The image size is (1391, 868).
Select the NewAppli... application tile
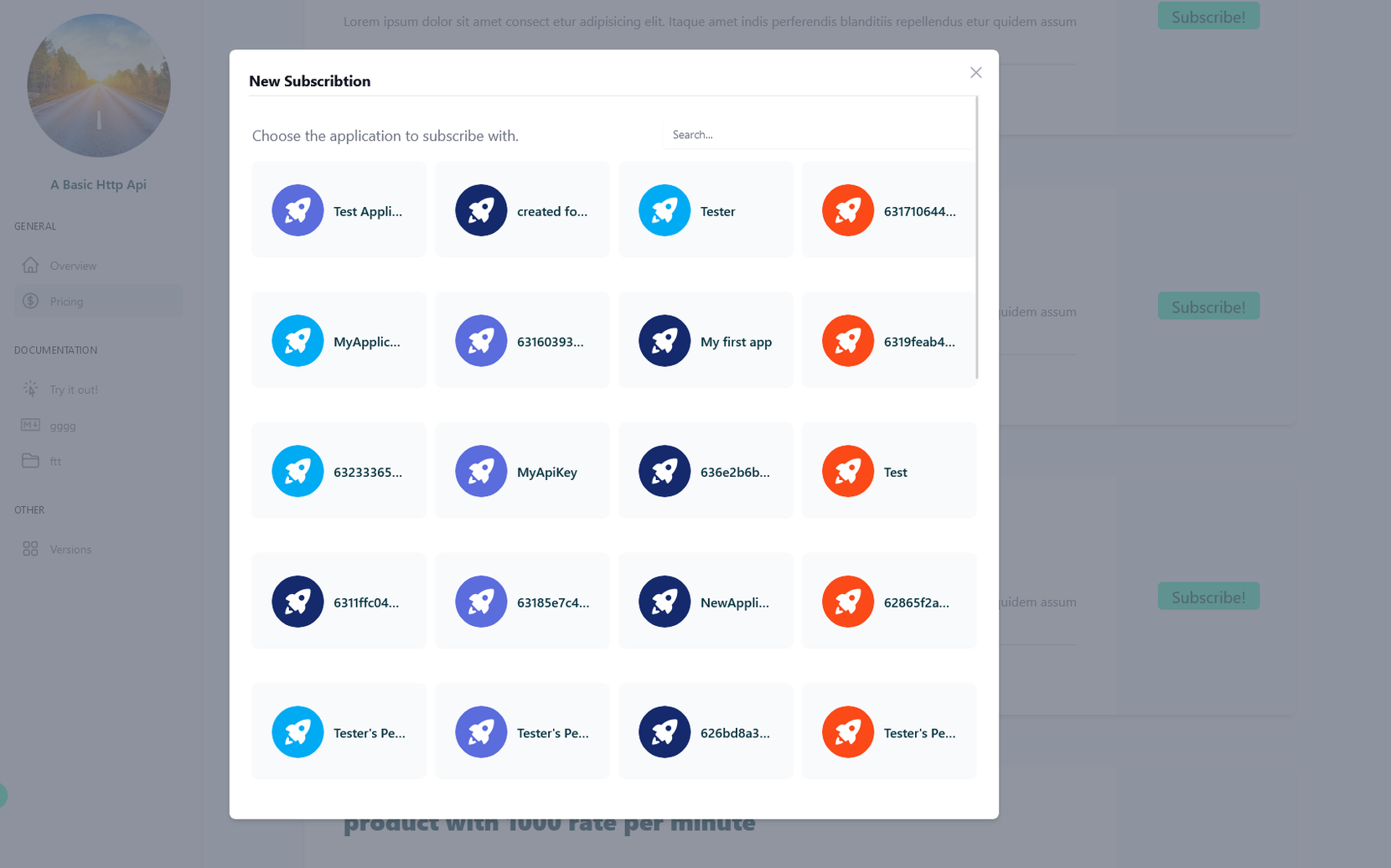[706, 601]
